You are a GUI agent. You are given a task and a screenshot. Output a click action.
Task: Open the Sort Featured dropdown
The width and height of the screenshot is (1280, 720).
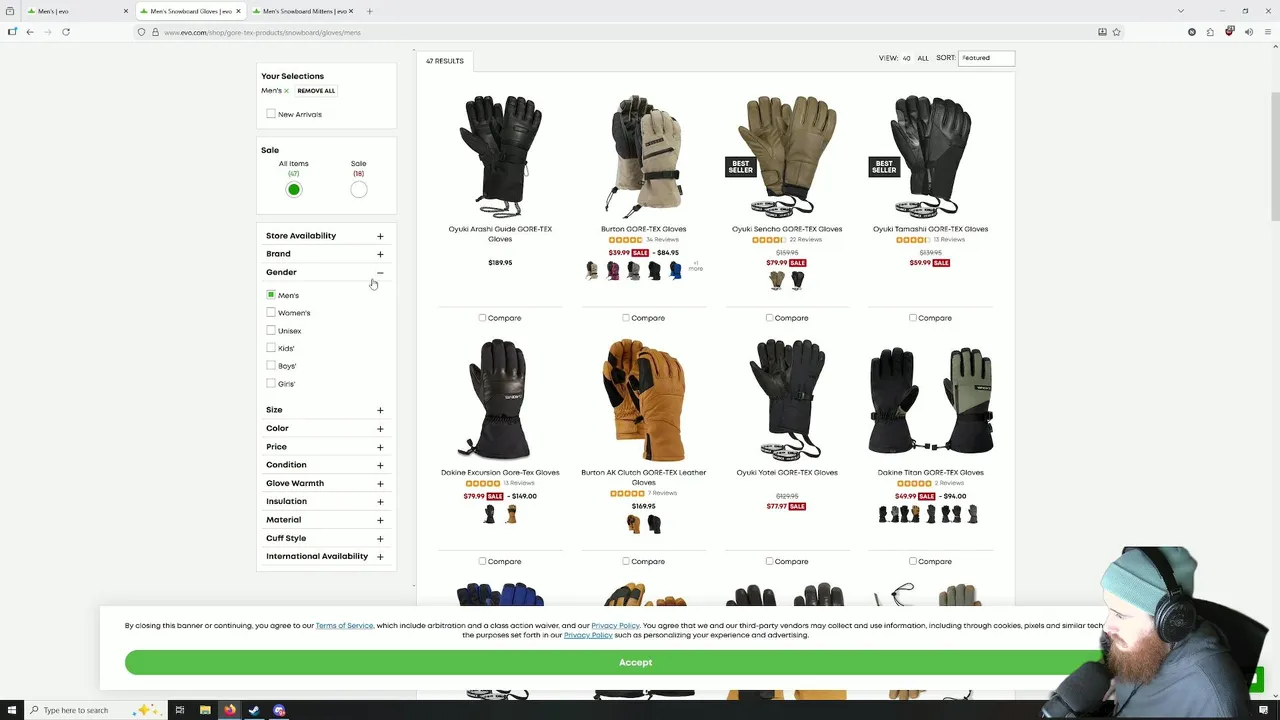pos(986,58)
